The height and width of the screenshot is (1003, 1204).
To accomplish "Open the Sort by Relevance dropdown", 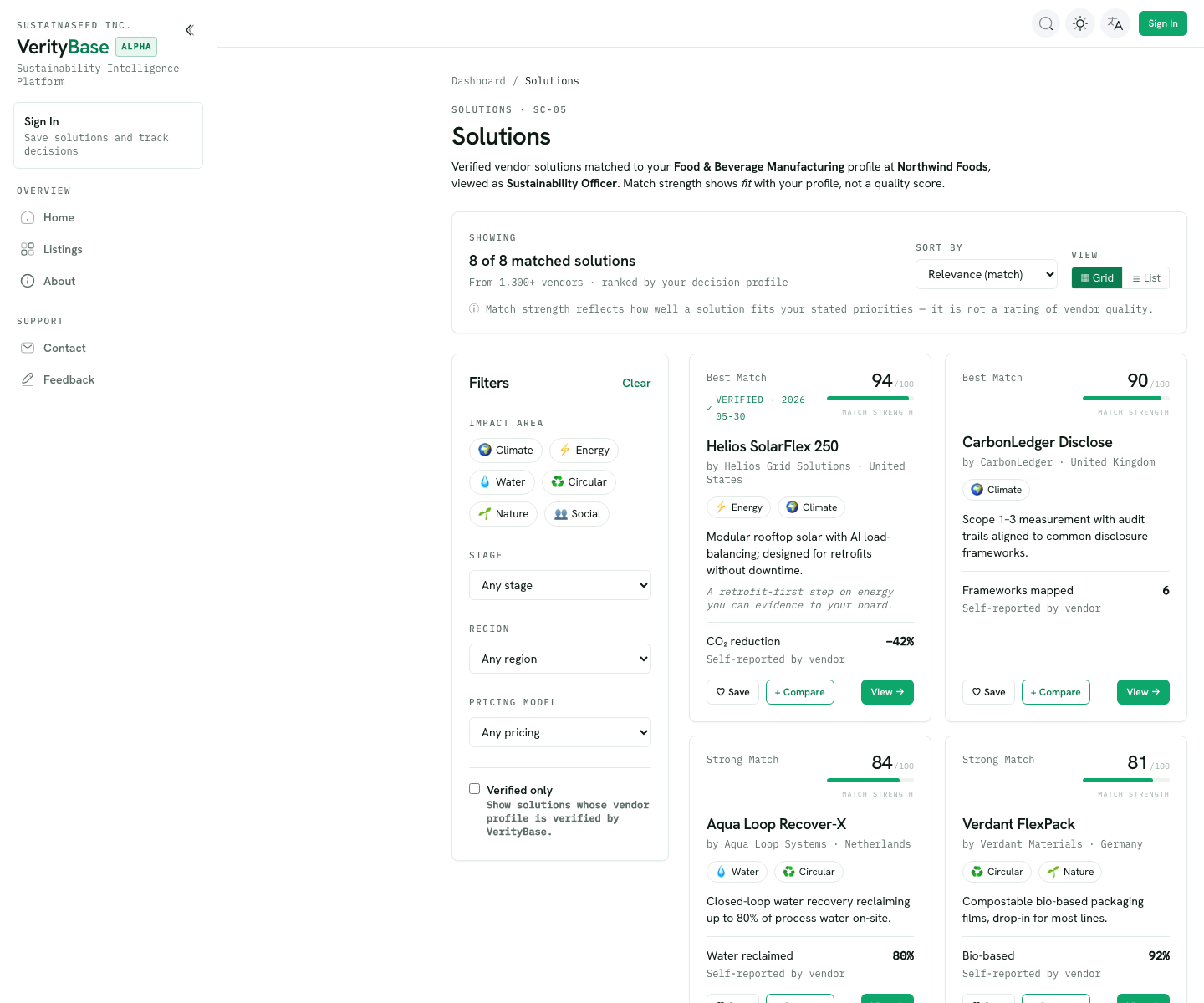I will [987, 274].
